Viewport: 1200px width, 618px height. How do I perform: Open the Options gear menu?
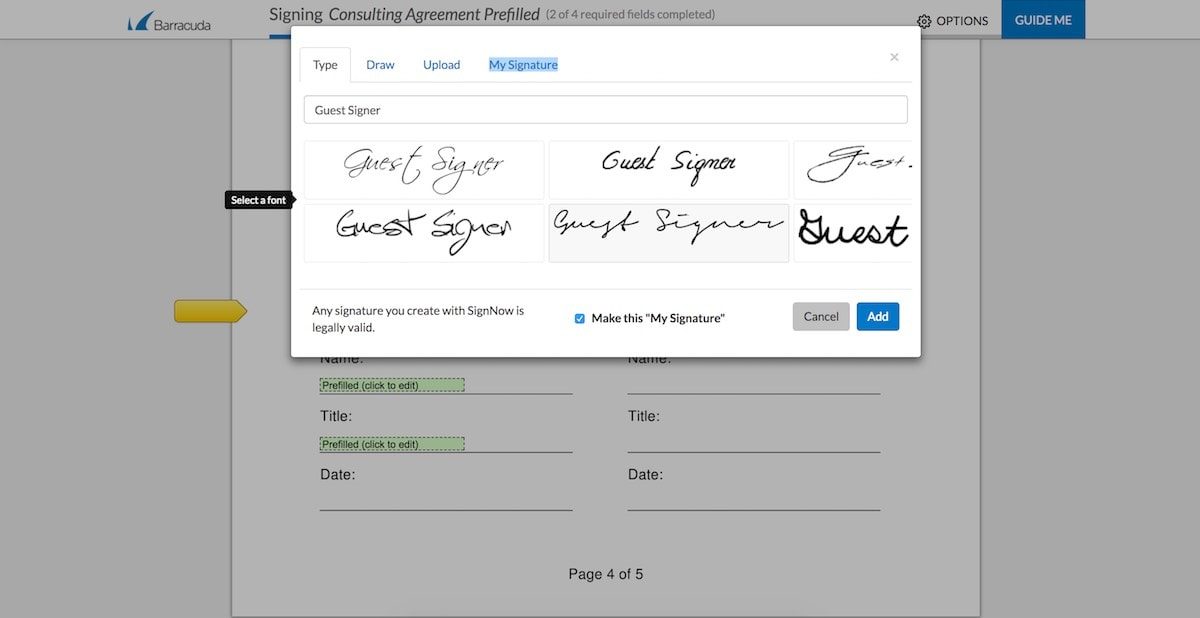(952, 21)
